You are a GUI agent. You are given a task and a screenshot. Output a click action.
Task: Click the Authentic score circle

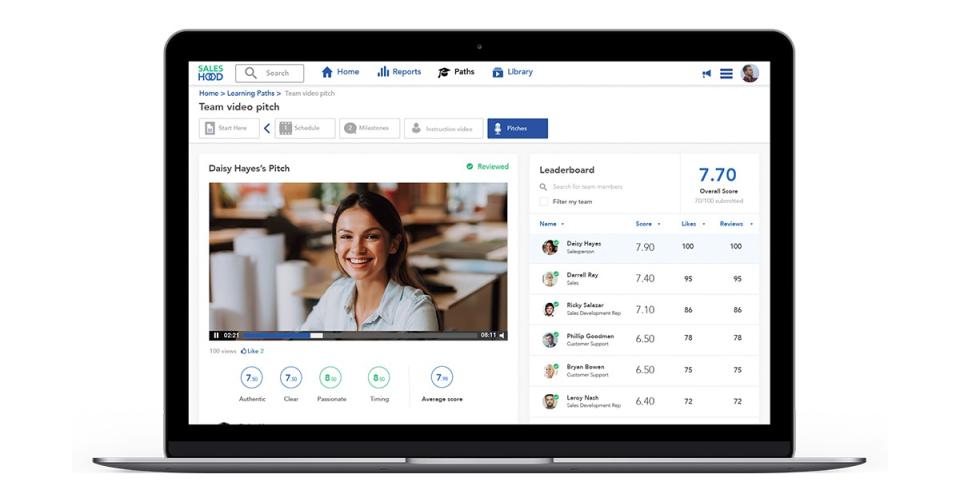click(252, 378)
